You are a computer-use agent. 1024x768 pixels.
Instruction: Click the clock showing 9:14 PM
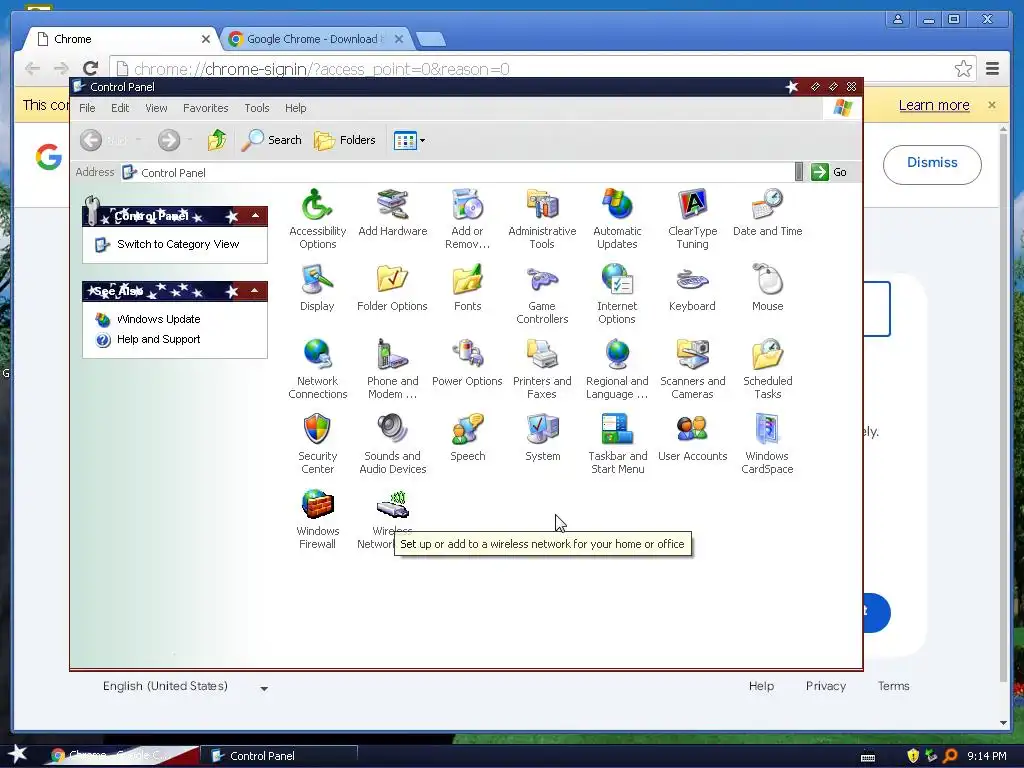click(x=986, y=756)
